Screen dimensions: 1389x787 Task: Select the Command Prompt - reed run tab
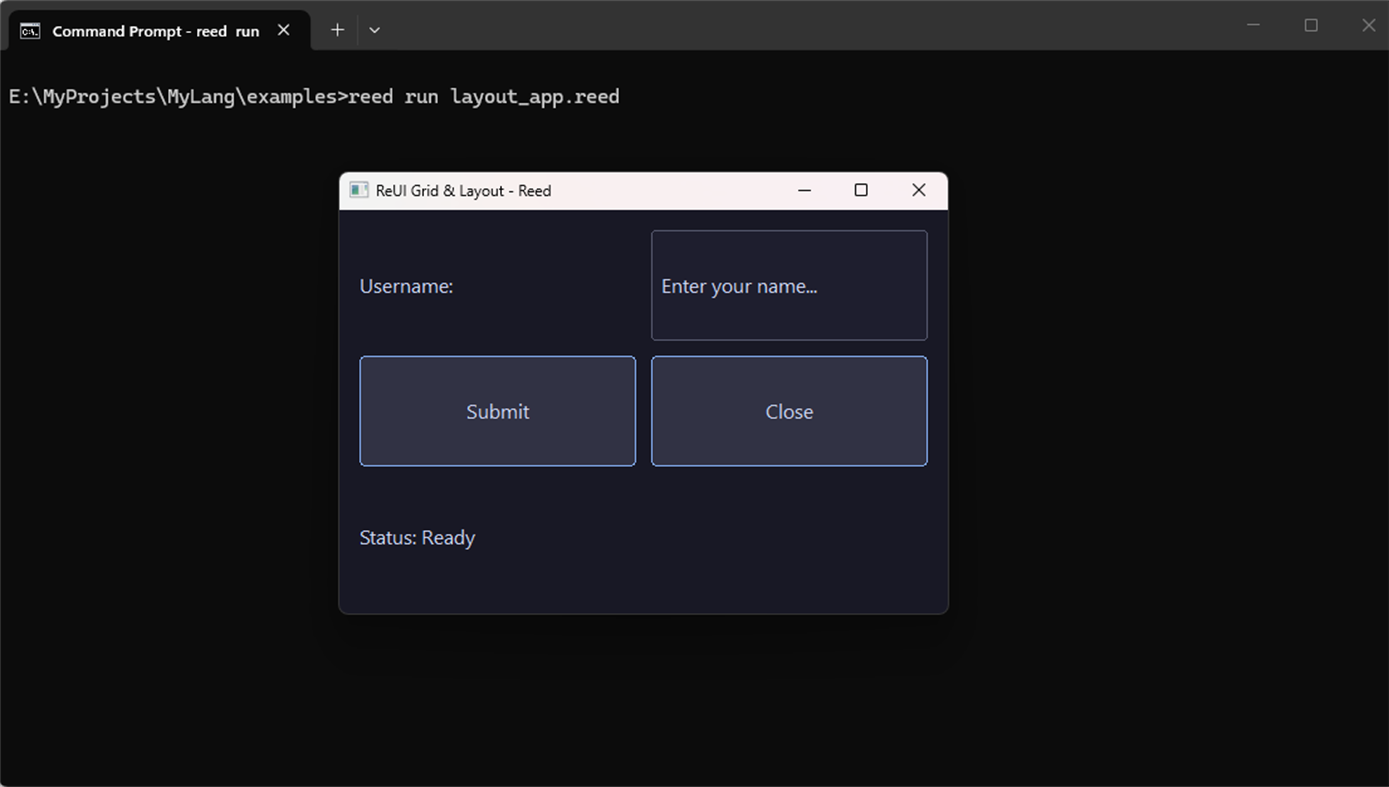tap(160, 30)
